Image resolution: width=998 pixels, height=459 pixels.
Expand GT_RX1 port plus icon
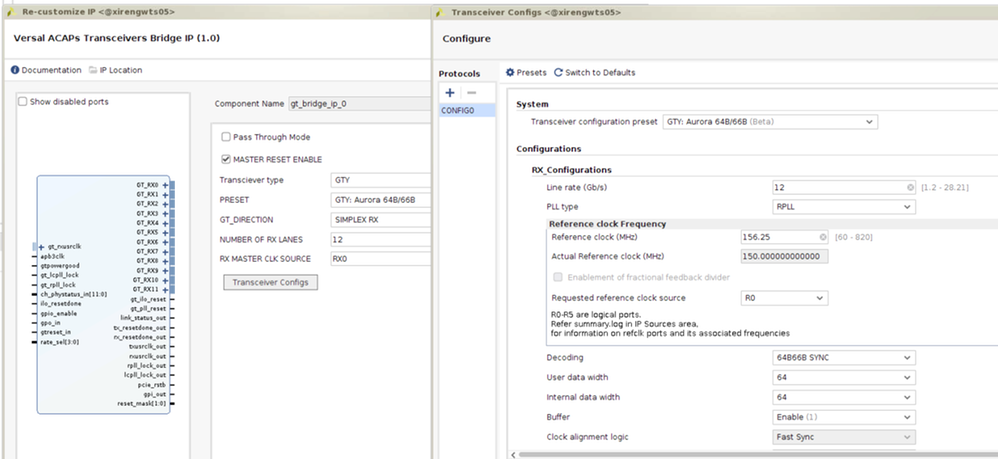point(165,195)
